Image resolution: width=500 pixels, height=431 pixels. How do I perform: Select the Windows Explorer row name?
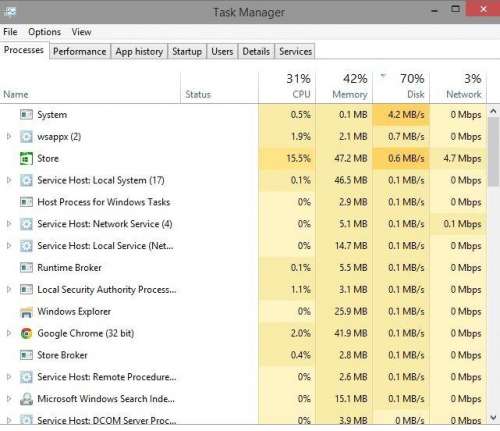(74, 312)
